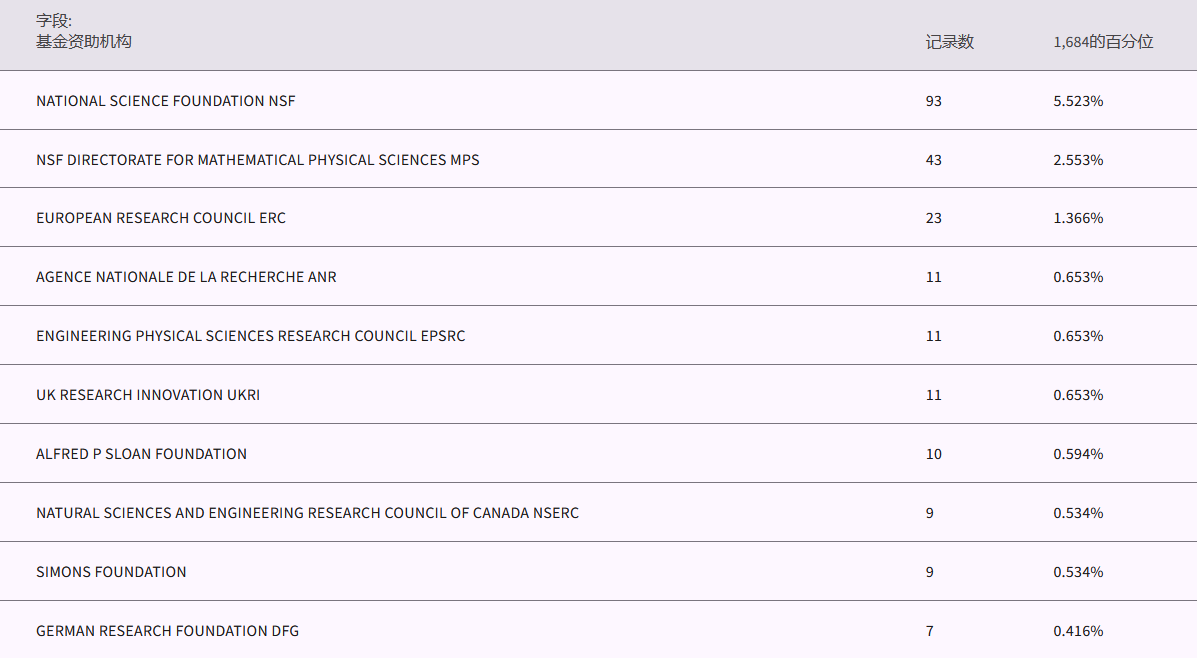The image size is (1197, 658).
Task: Select German Research Foundation DFG row
Action: [x=167, y=631]
